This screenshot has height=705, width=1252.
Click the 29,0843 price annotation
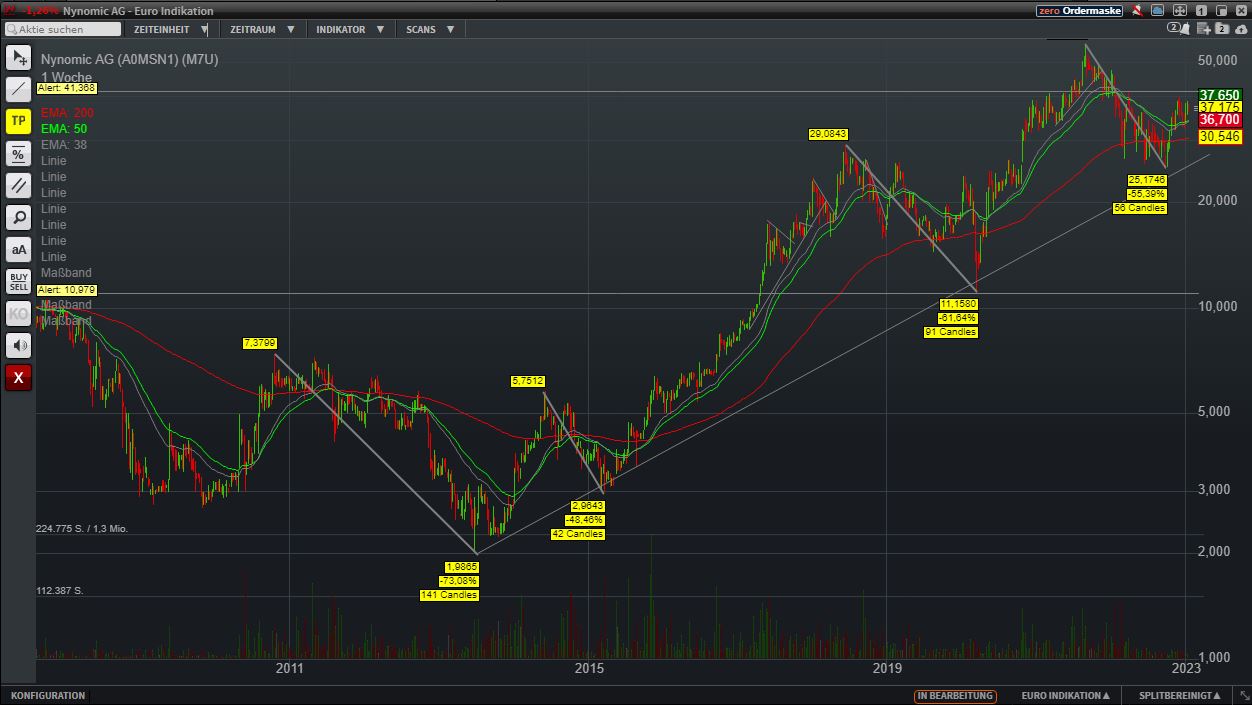(829, 133)
